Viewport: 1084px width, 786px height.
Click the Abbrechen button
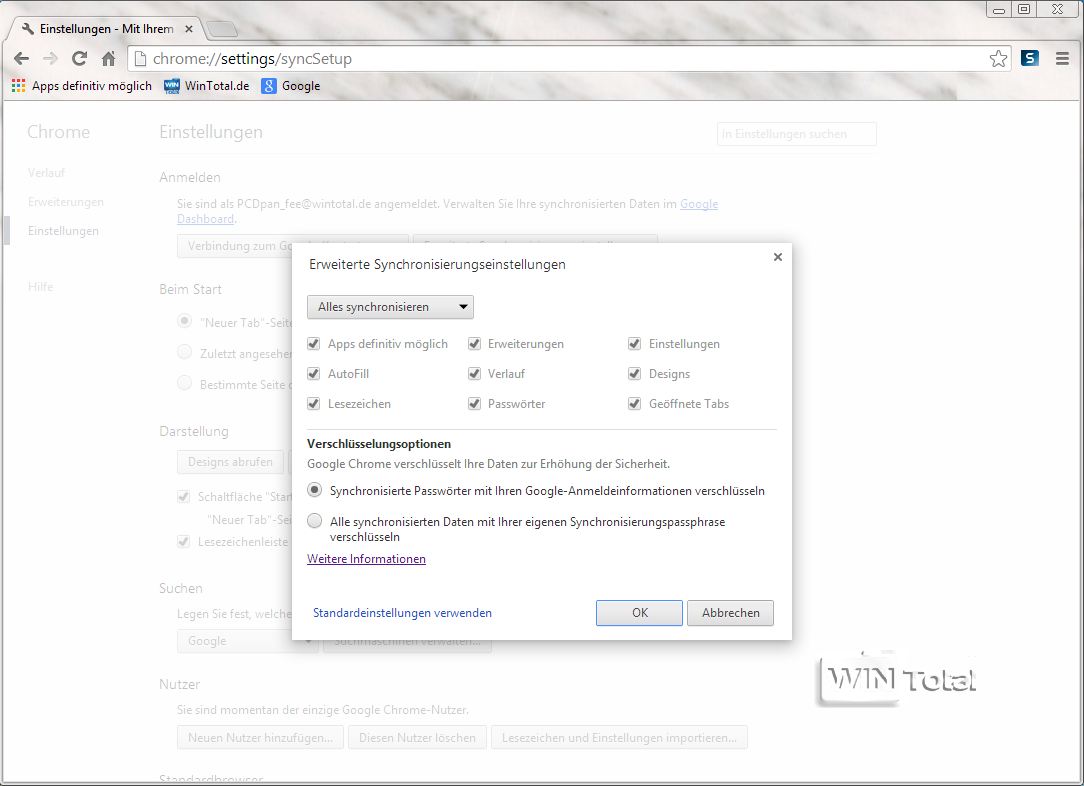click(x=731, y=612)
